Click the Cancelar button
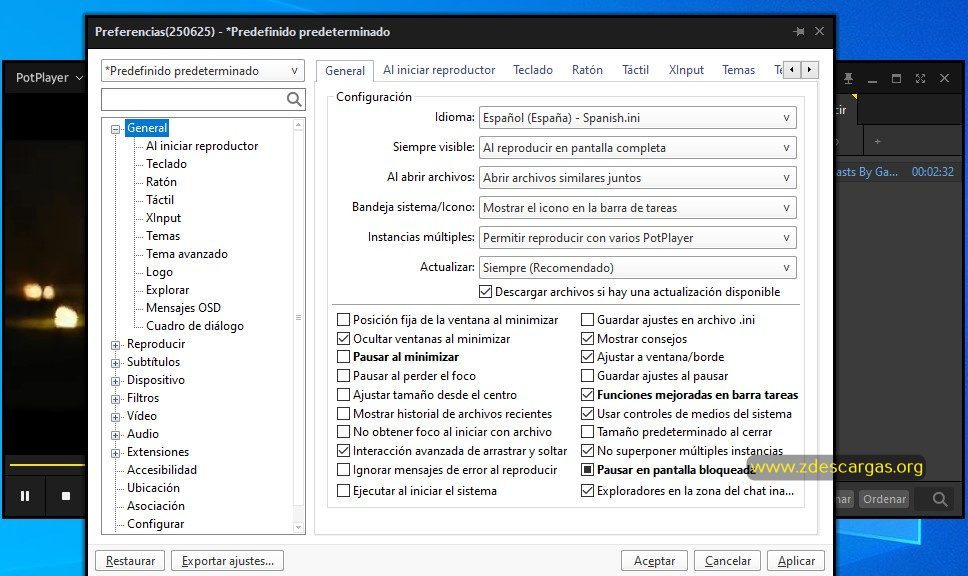 click(x=727, y=561)
